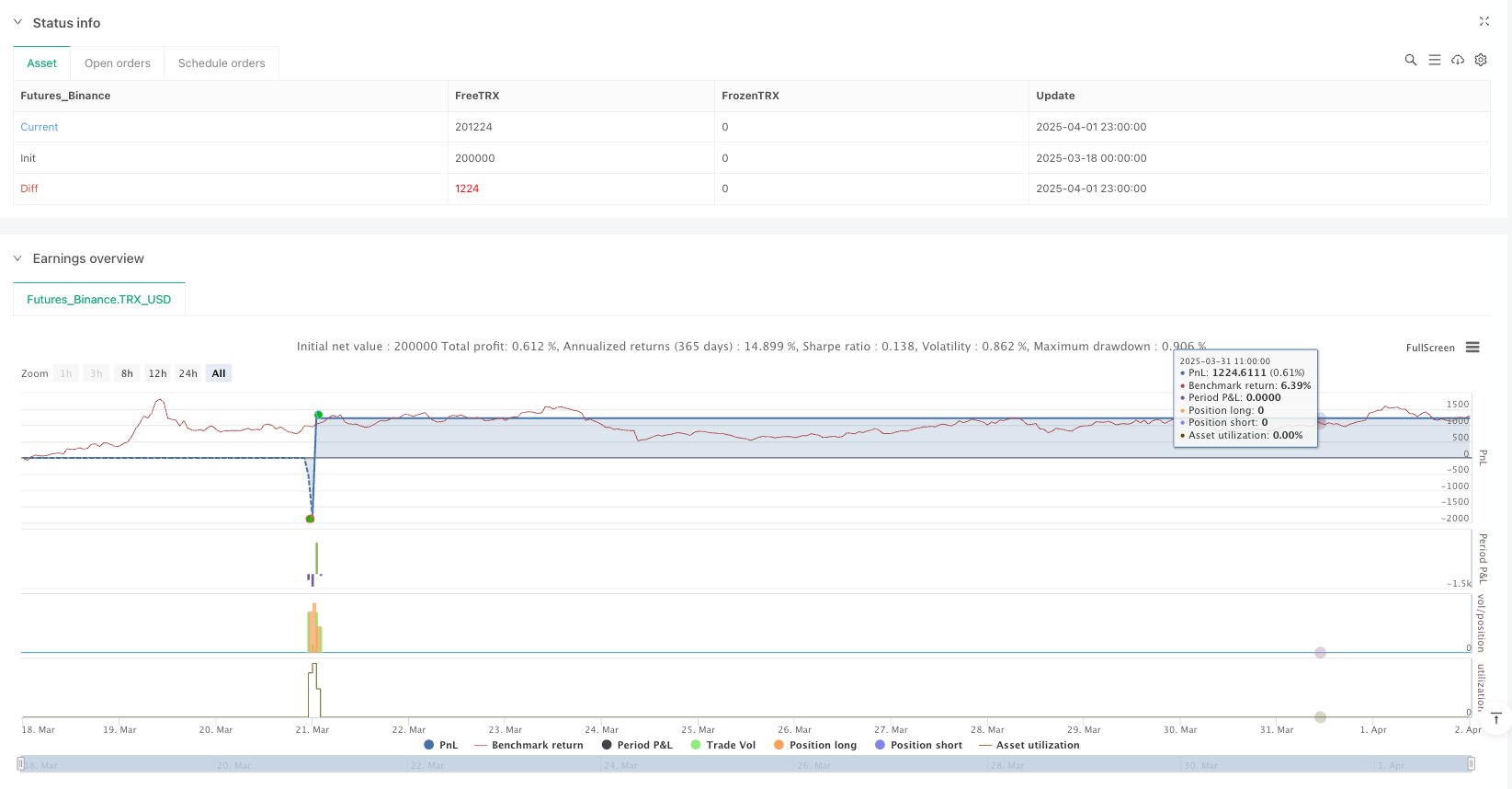Collapse the Status info section
1512x789 pixels.
tap(17, 22)
